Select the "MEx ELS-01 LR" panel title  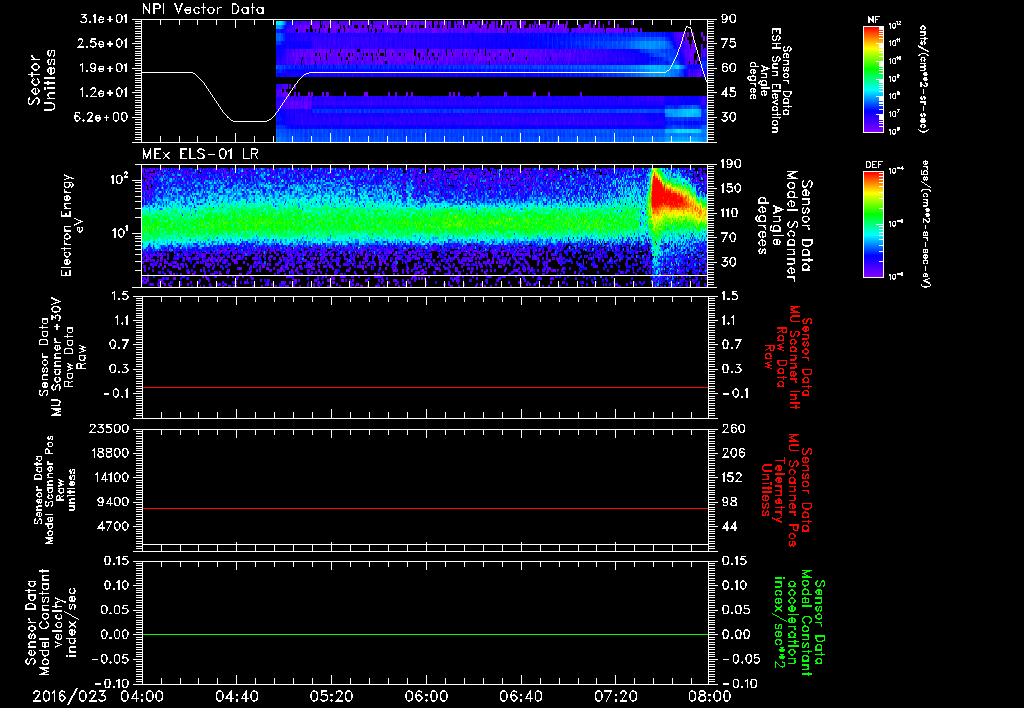pos(200,154)
